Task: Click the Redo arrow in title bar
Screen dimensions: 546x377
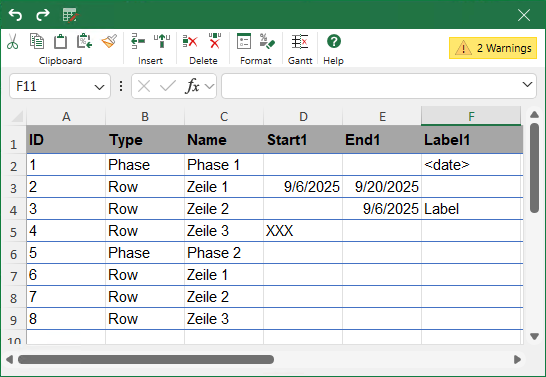Action: tap(43, 15)
